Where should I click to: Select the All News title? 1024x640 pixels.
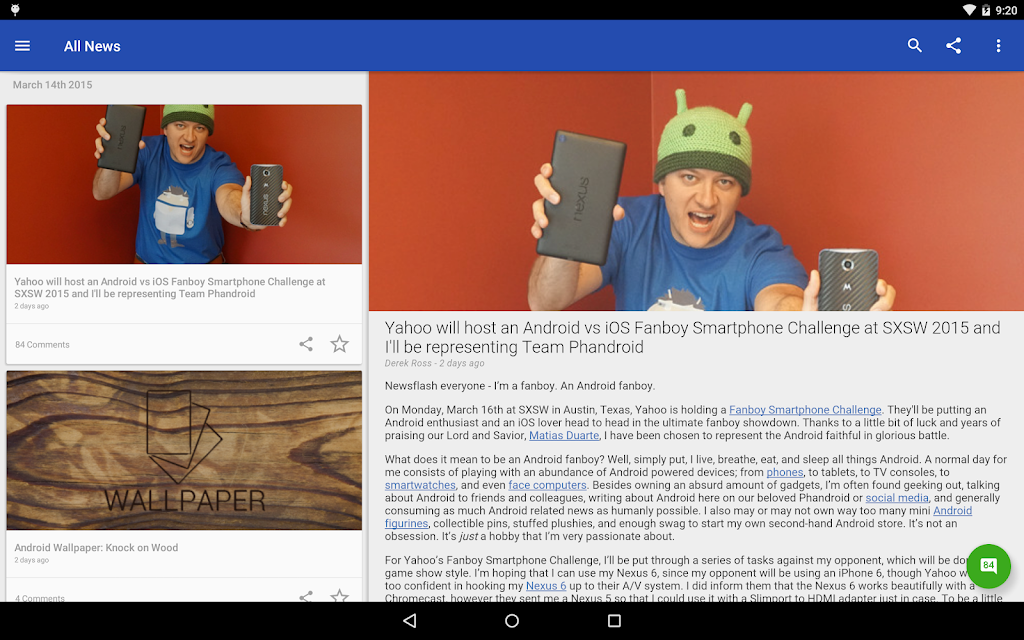click(x=92, y=46)
